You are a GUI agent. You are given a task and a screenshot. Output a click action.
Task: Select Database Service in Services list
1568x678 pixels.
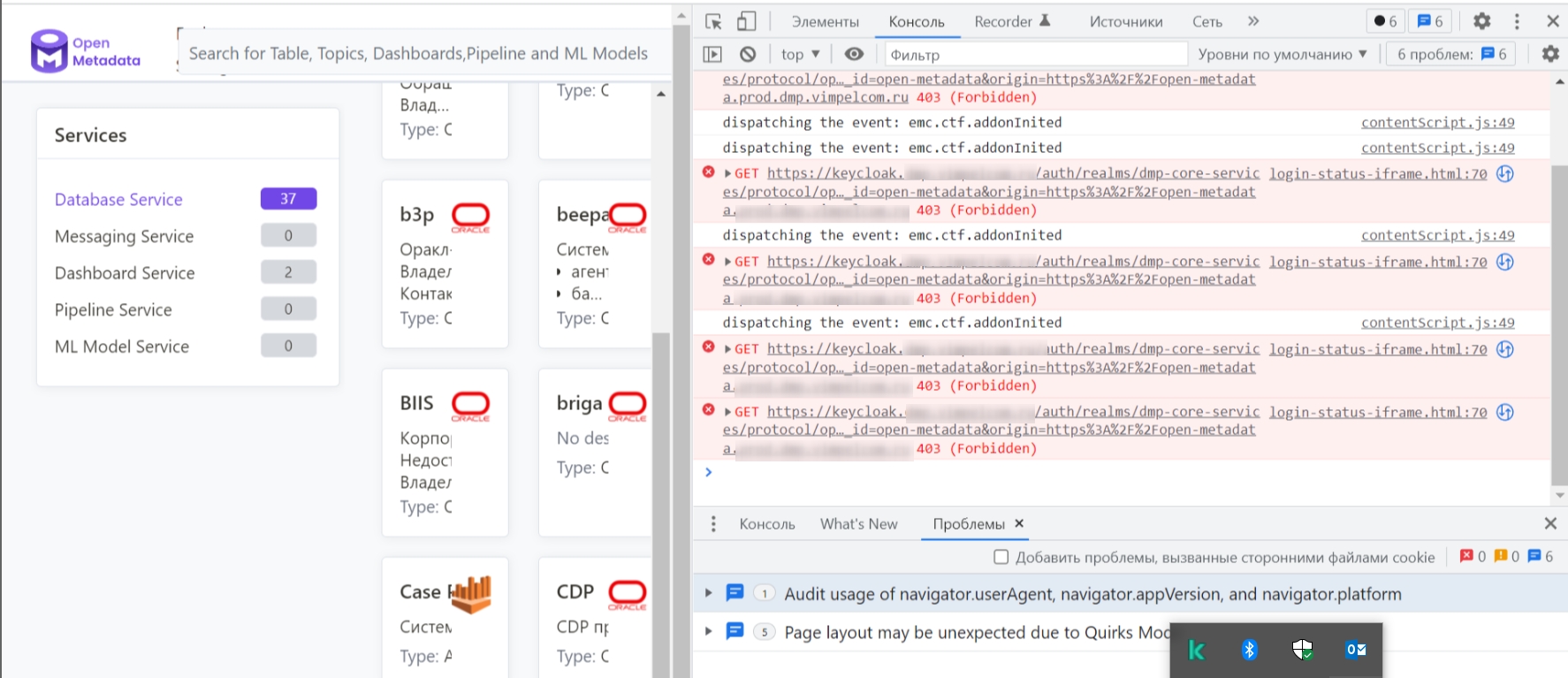[x=118, y=200]
